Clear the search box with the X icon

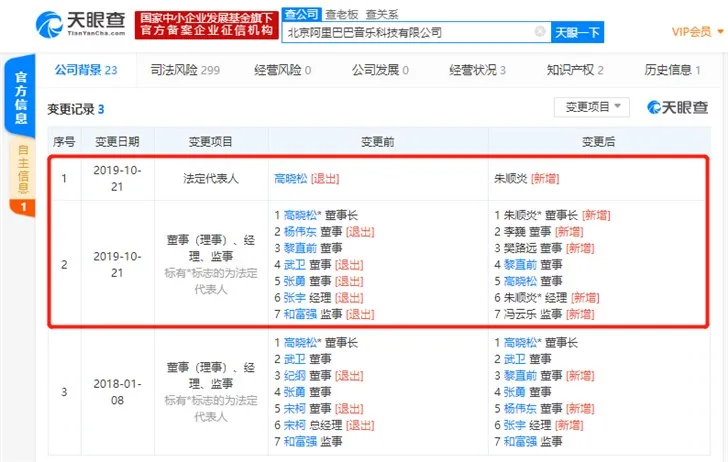pos(540,32)
